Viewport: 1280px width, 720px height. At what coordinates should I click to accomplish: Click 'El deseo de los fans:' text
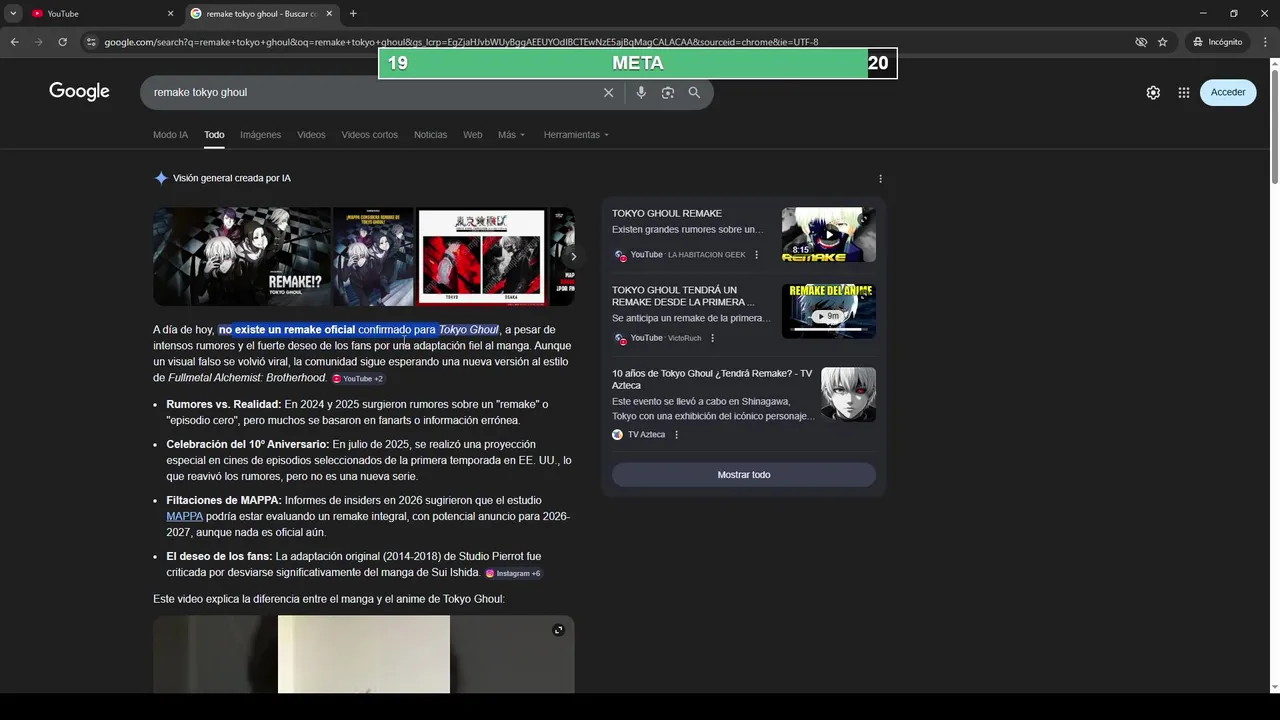tap(219, 556)
